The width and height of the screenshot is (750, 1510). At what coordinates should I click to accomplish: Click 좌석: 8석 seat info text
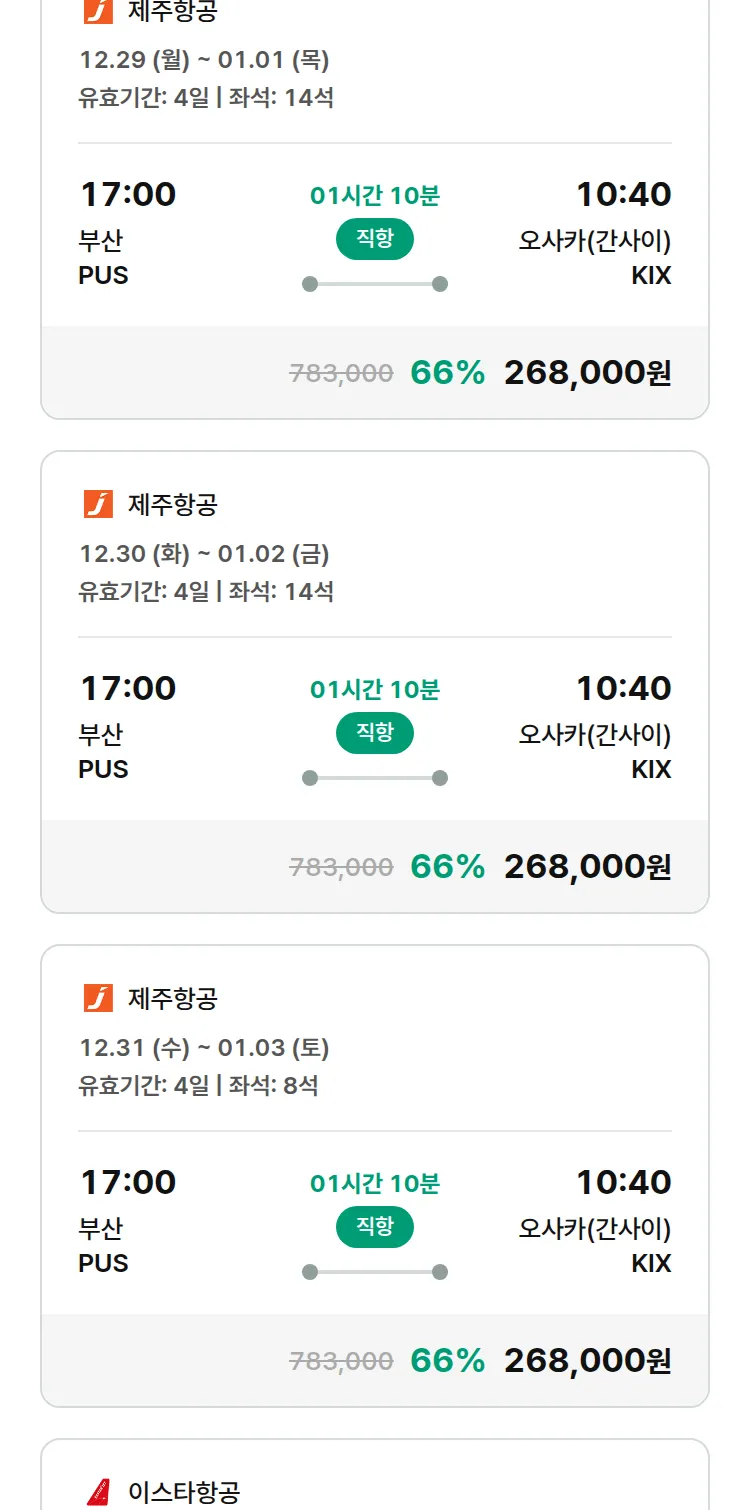273,1085
